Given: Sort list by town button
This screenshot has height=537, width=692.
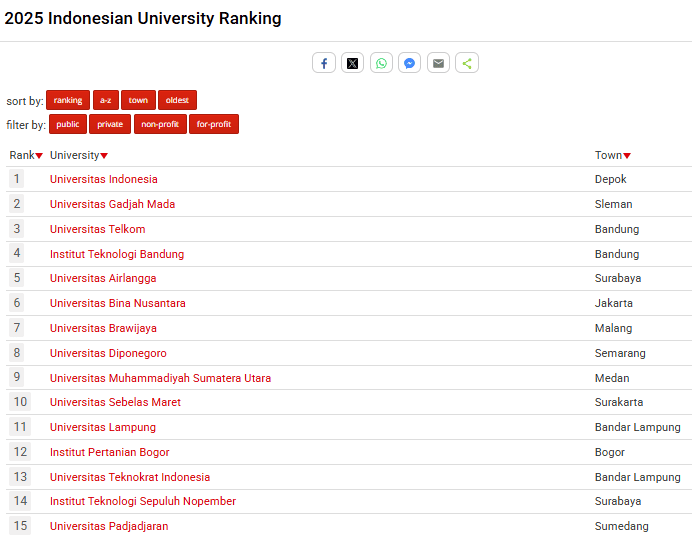Looking at the screenshot, I should (x=138, y=100).
